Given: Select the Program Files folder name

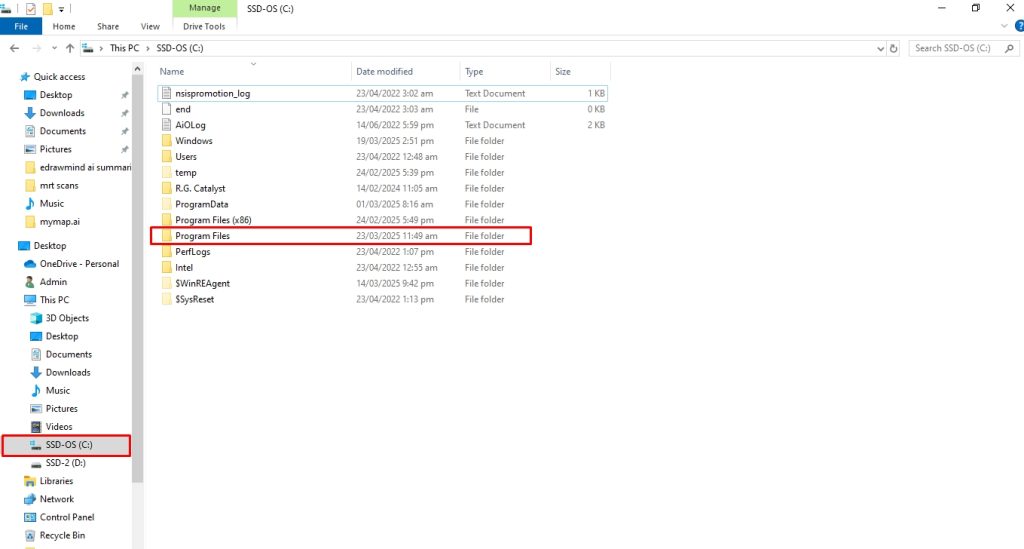Looking at the screenshot, I should point(202,236).
